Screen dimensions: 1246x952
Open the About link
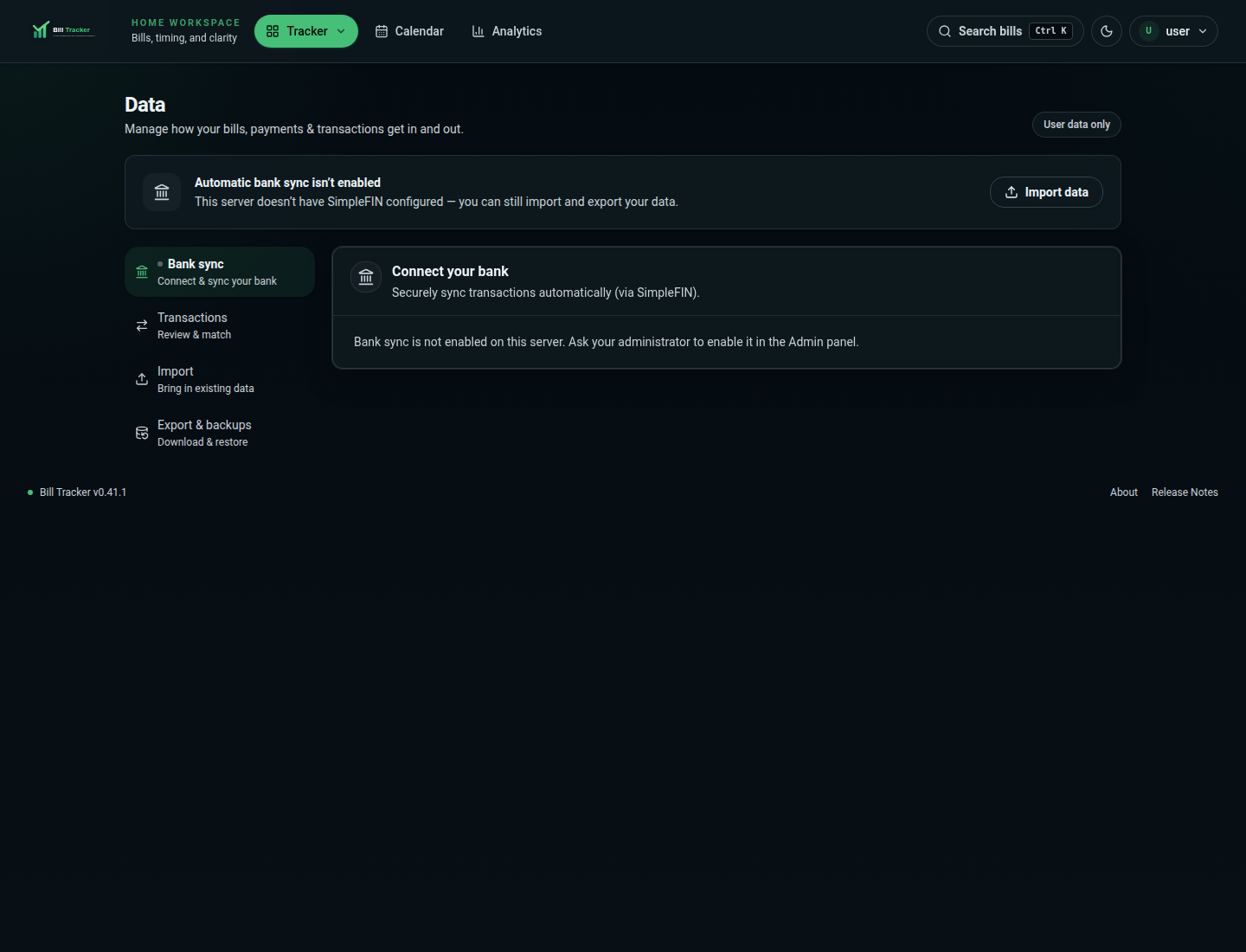coord(1124,492)
